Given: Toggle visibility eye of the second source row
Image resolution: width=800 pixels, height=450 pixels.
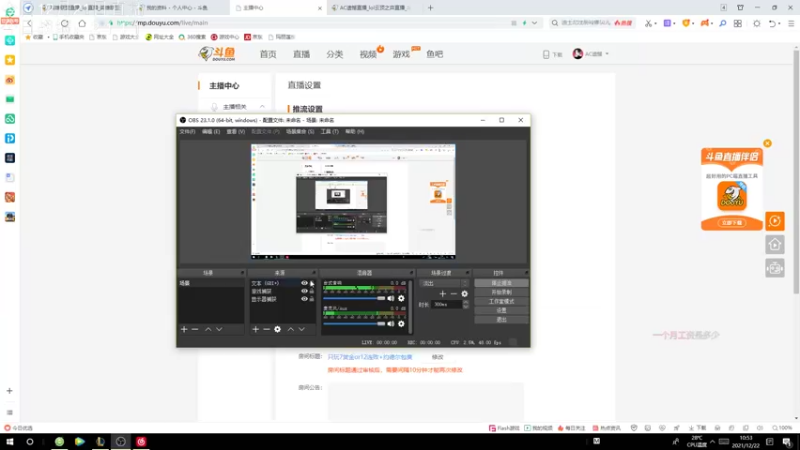Looking at the screenshot, I should tap(304, 291).
